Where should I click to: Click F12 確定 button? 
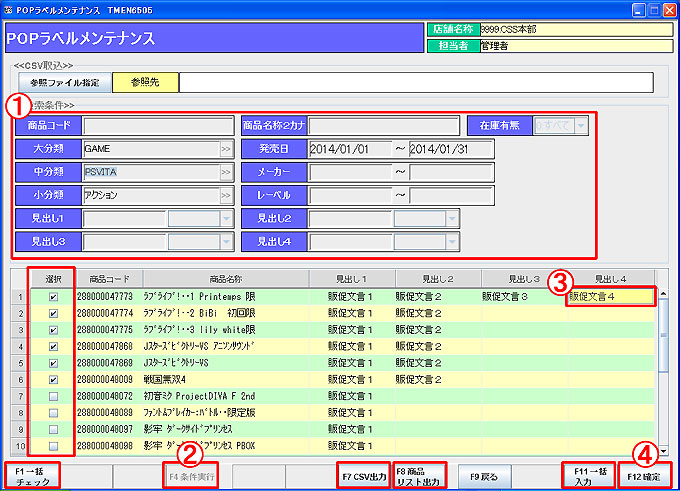pos(644,476)
